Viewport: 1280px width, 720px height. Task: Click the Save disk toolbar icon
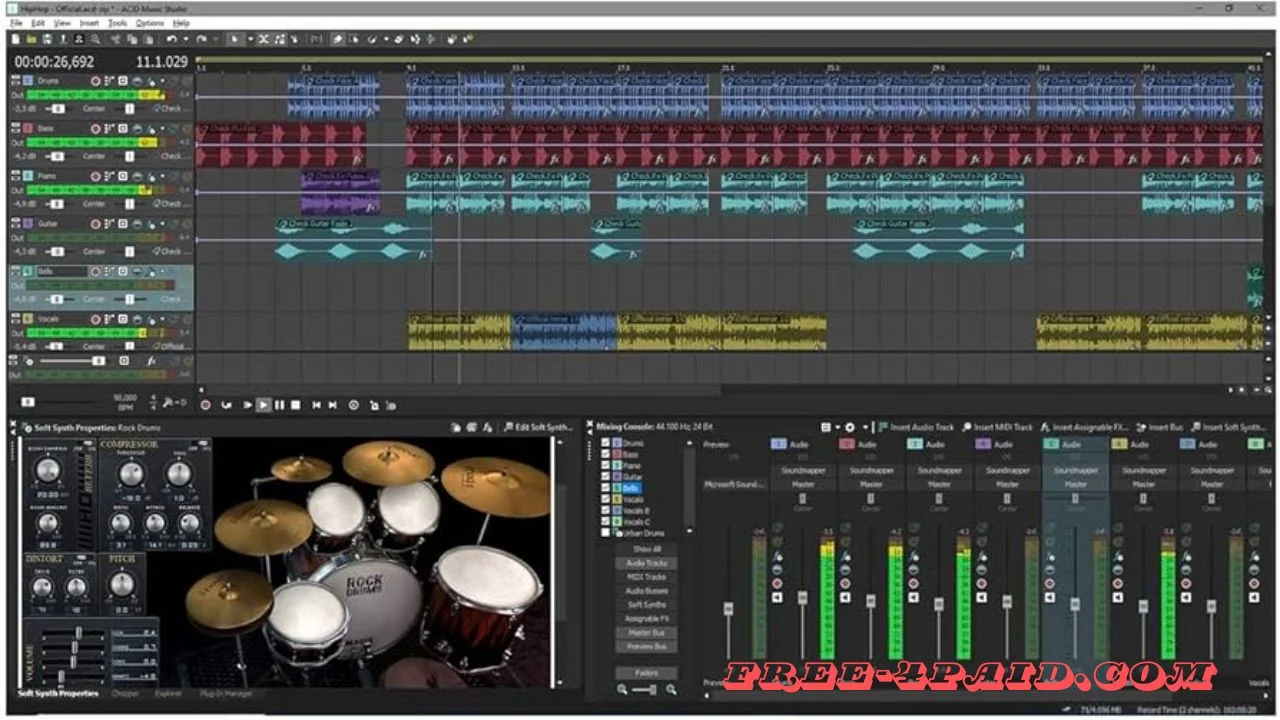(47, 39)
